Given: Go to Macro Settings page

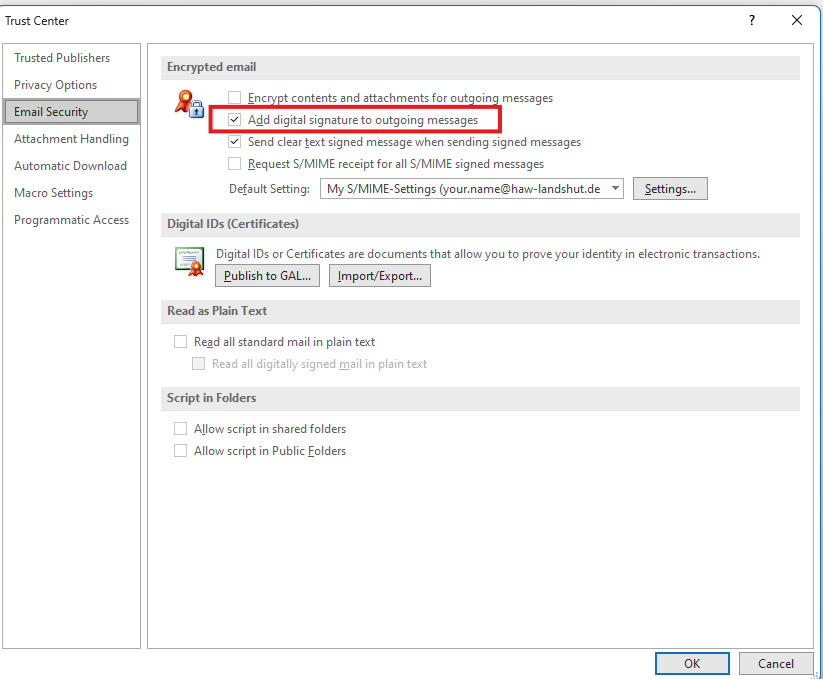Looking at the screenshot, I should coord(53,193).
